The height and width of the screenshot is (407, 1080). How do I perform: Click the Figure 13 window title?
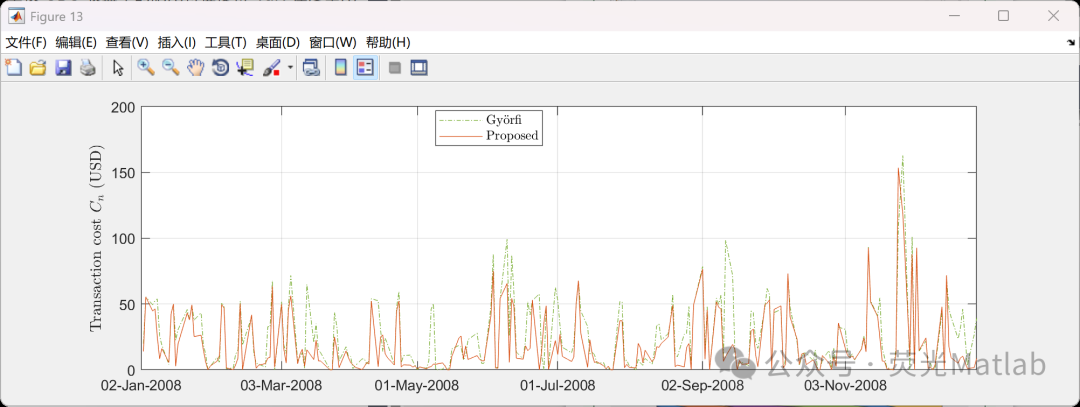point(56,16)
